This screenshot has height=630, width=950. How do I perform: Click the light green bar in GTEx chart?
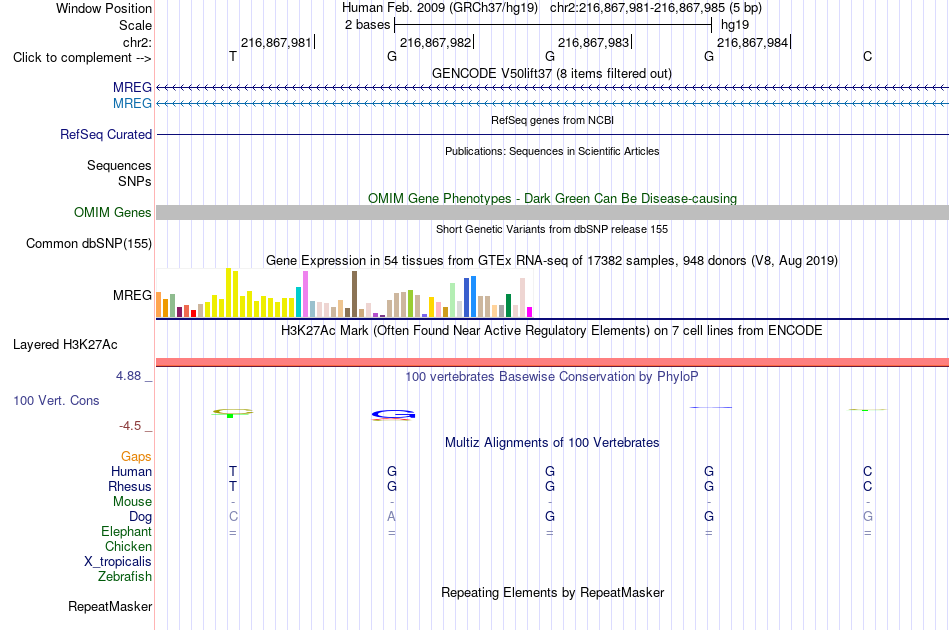453,300
